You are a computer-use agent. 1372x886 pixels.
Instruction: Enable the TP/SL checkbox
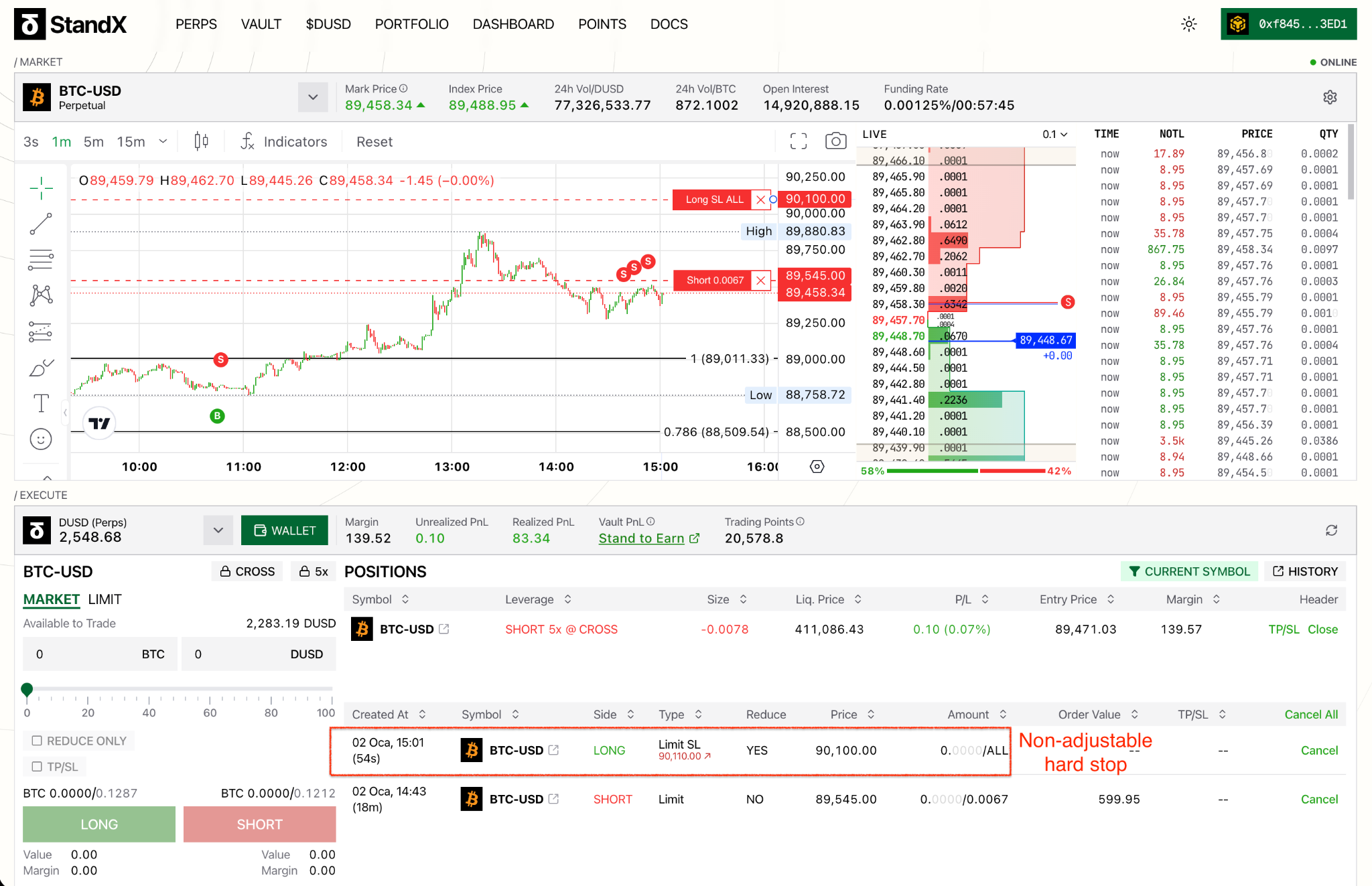point(37,767)
